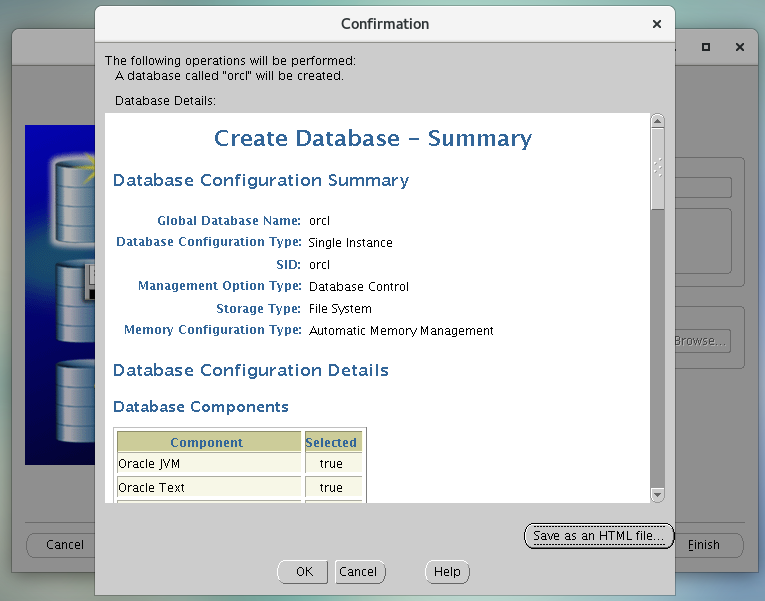Click the 'Management Option Type:' label
This screenshot has width=765, height=601.
(x=220, y=286)
